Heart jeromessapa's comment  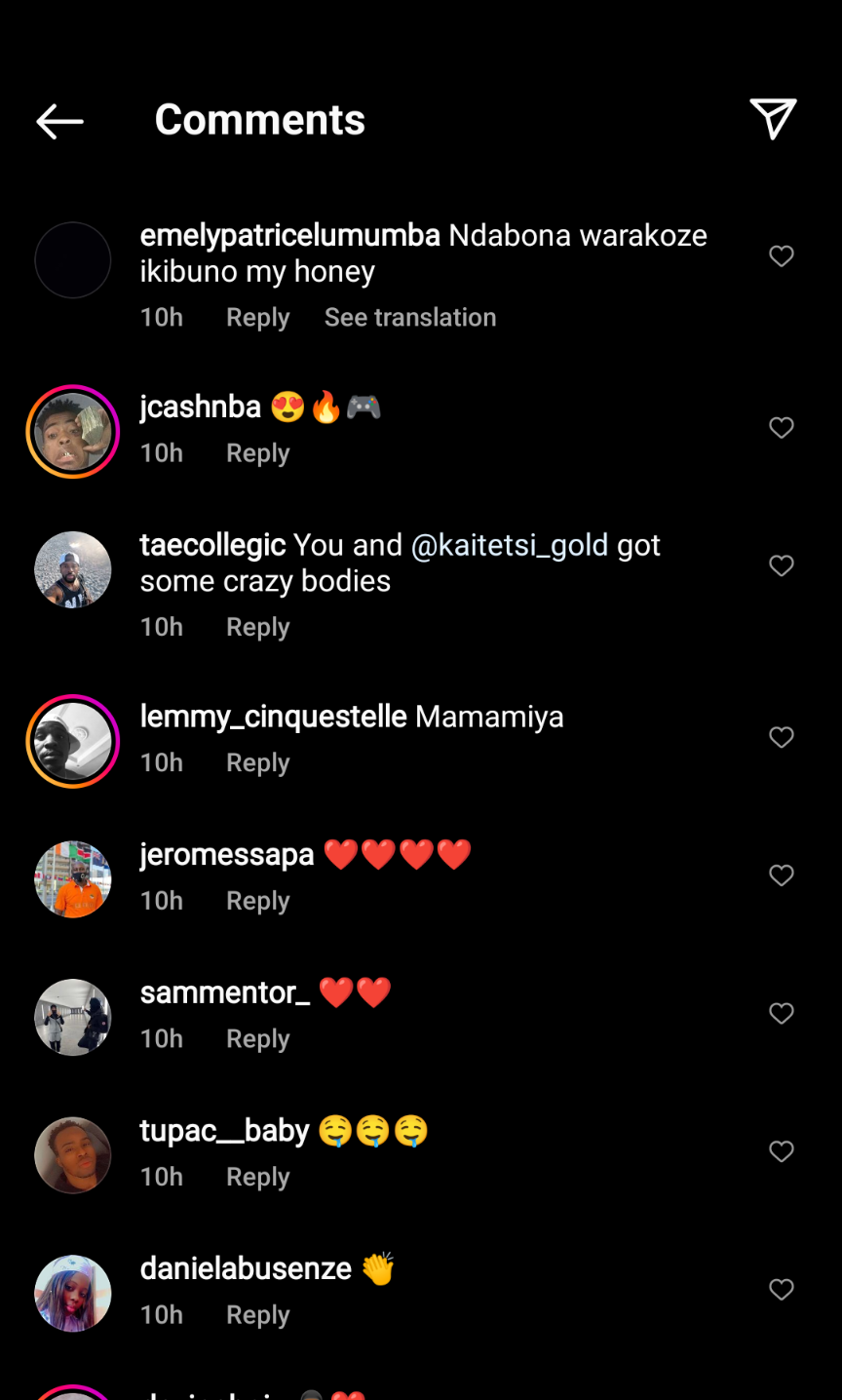782,875
